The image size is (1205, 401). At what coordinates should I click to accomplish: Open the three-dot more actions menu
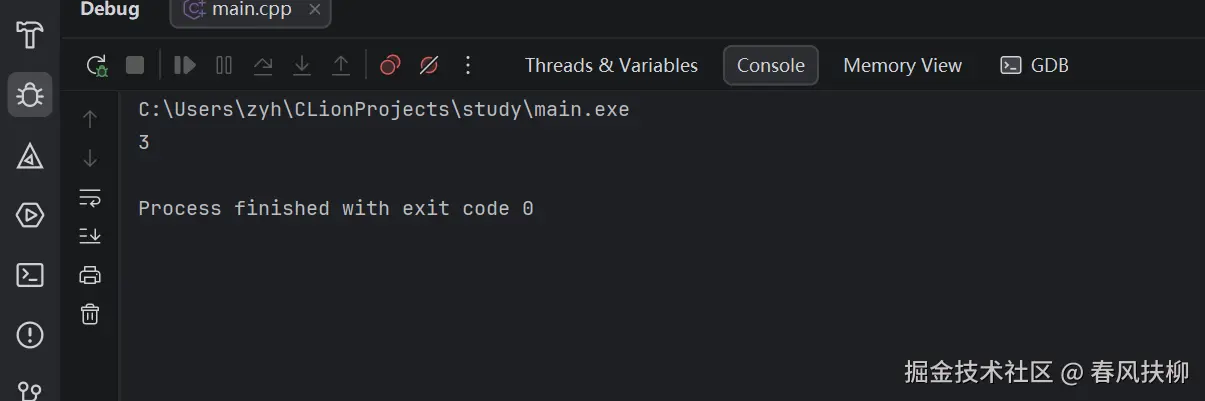tap(468, 66)
